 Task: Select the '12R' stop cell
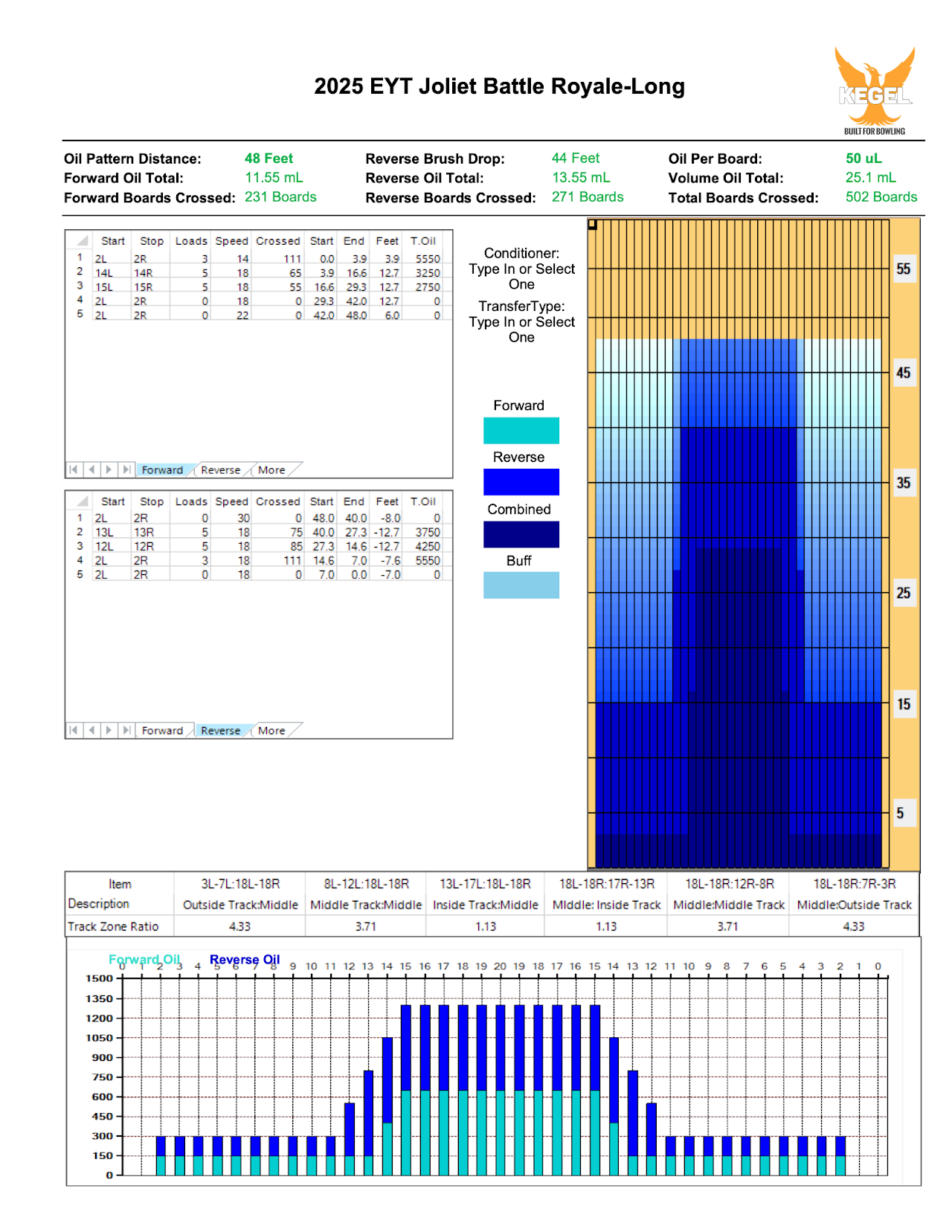point(150,547)
